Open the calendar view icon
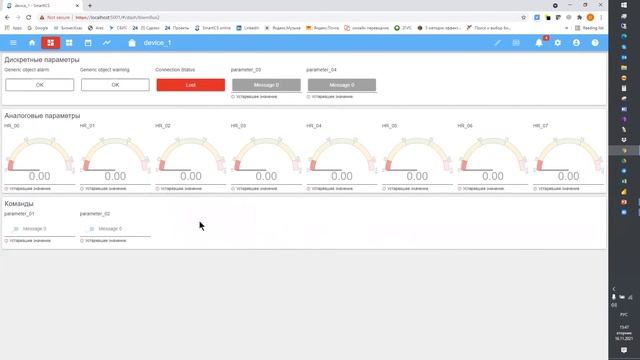640x360 pixels. pos(88,43)
